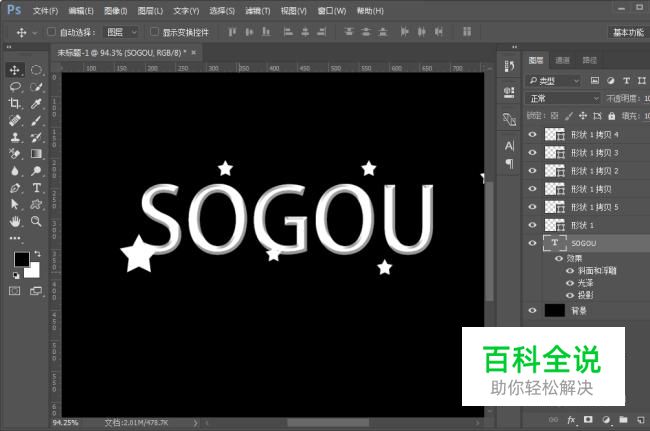This screenshot has height=431, width=650.
Task: Open the 滤镜(T) menu
Action: [257, 11]
